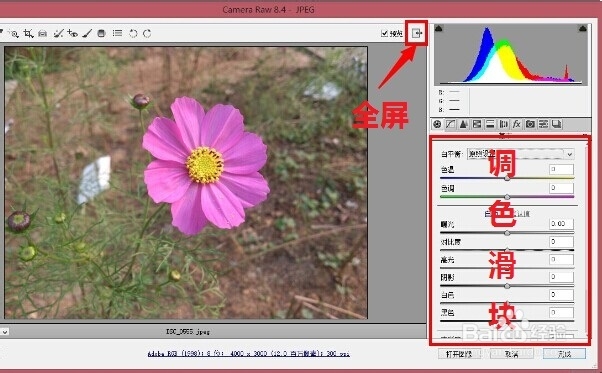
Task: Open Camera Raw preferences list icon
Action: 117,34
